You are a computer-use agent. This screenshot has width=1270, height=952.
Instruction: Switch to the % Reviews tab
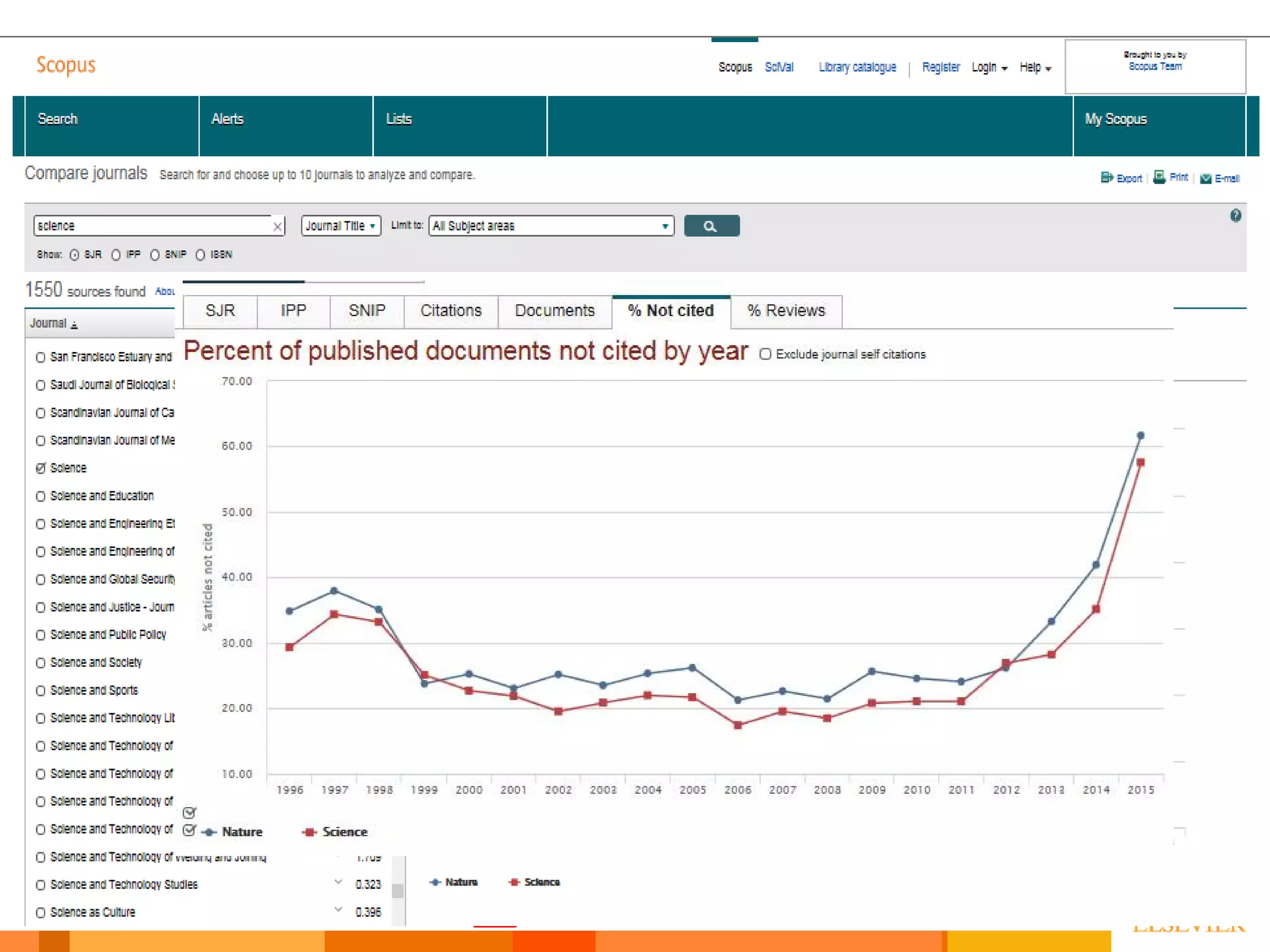786,311
